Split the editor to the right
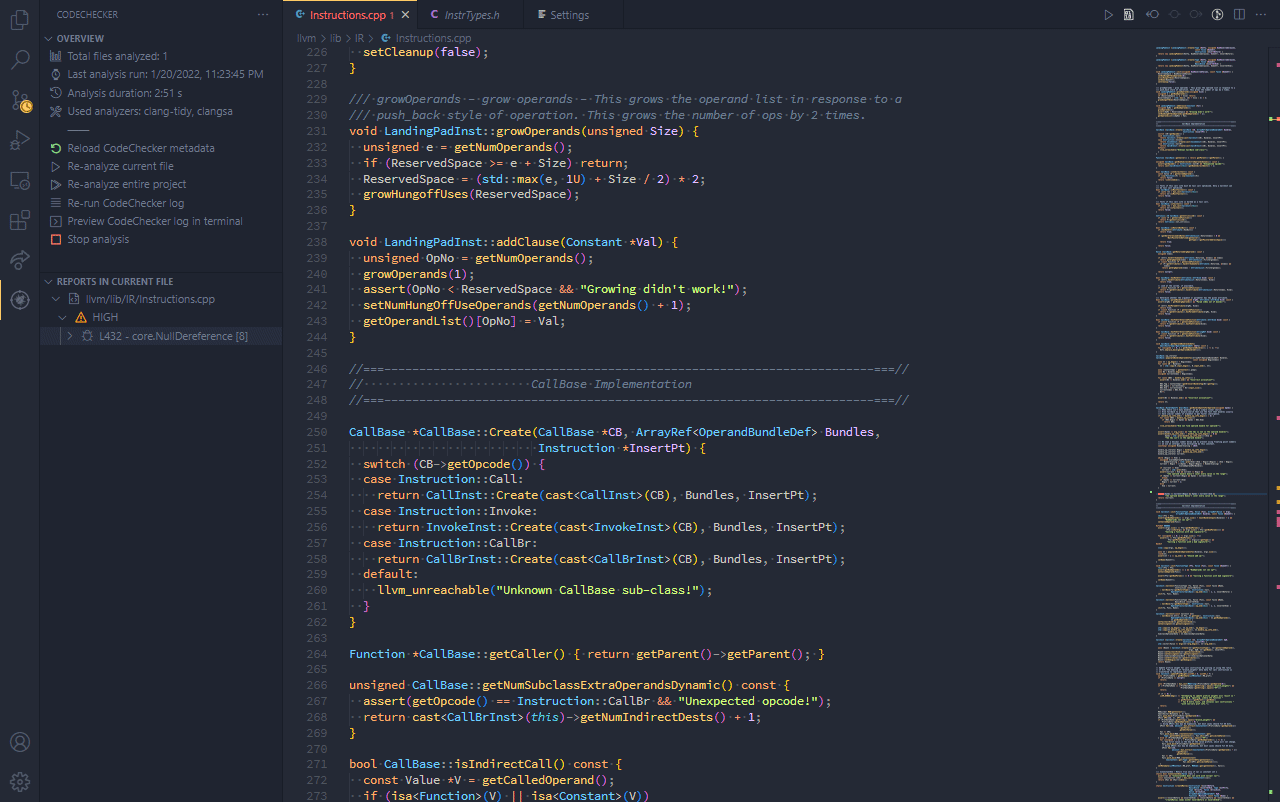The height and width of the screenshot is (802, 1280). tap(1239, 15)
